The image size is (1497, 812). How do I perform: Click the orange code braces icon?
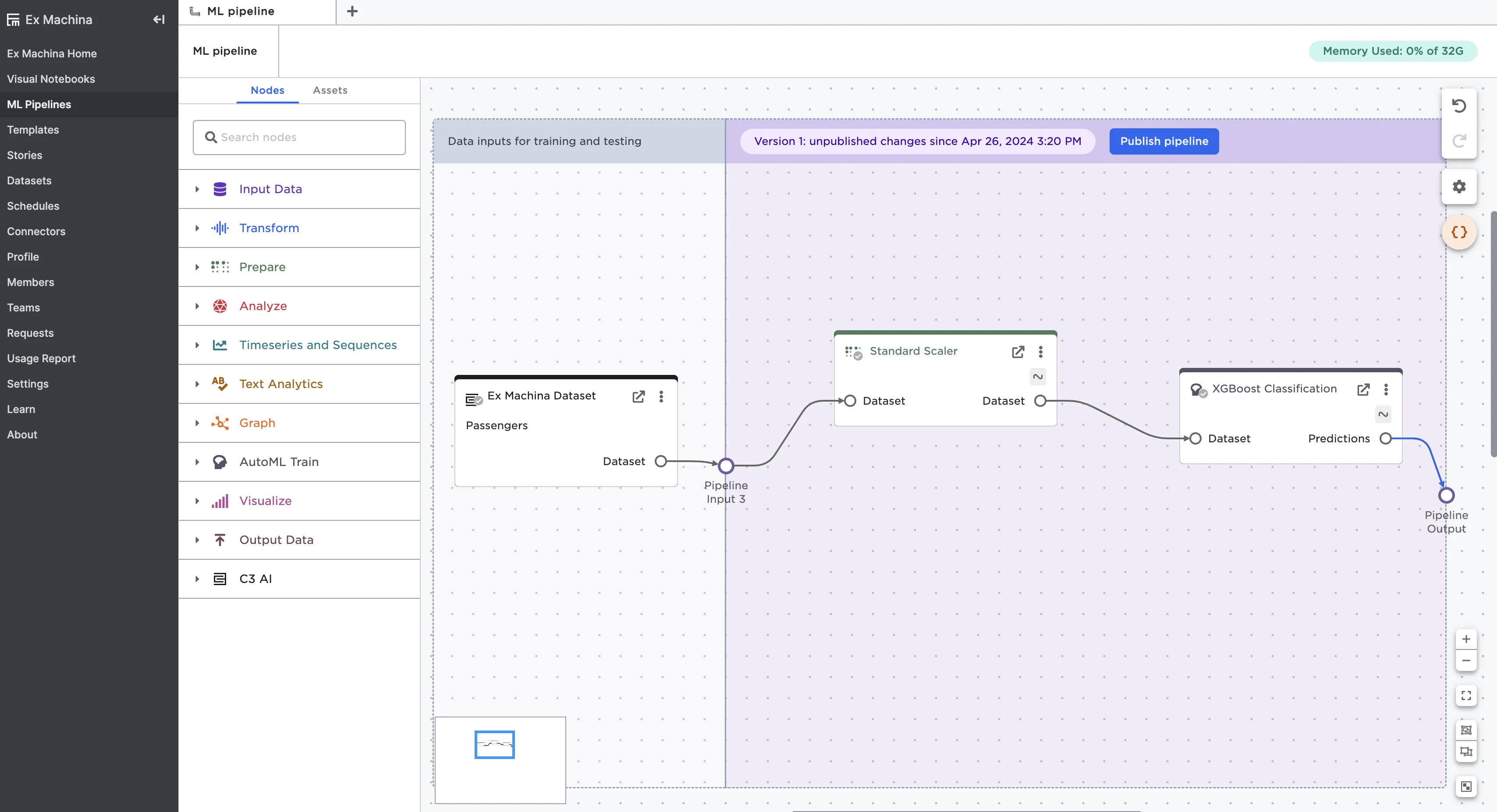pyautogui.click(x=1458, y=232)
